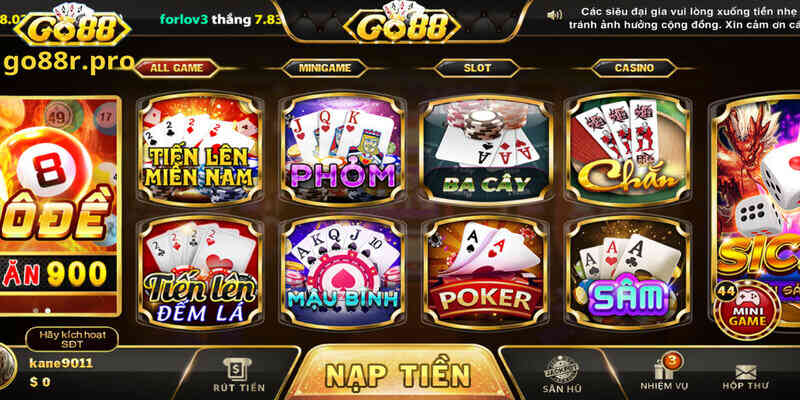Image resolution: width=800 pixels, height=400 pixels.
Task: Toggle the sound speaker icon
Action: pos(554,15)
